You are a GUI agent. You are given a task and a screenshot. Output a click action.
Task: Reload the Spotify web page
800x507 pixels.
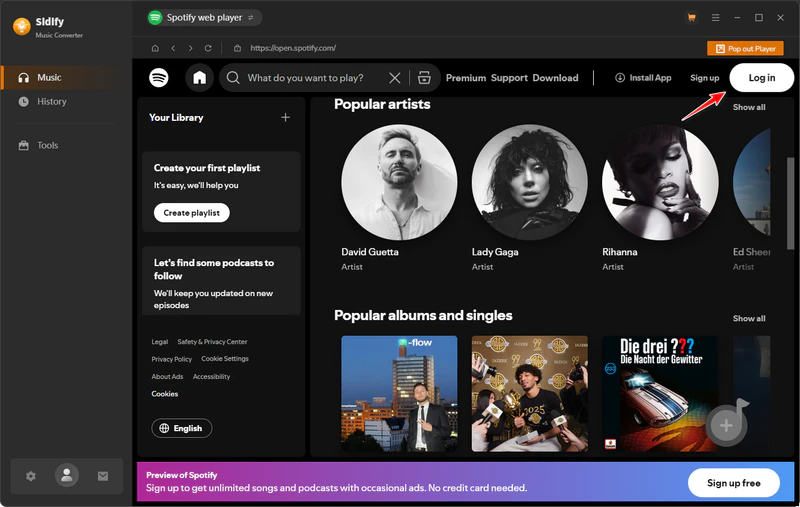tap(208, 48)
